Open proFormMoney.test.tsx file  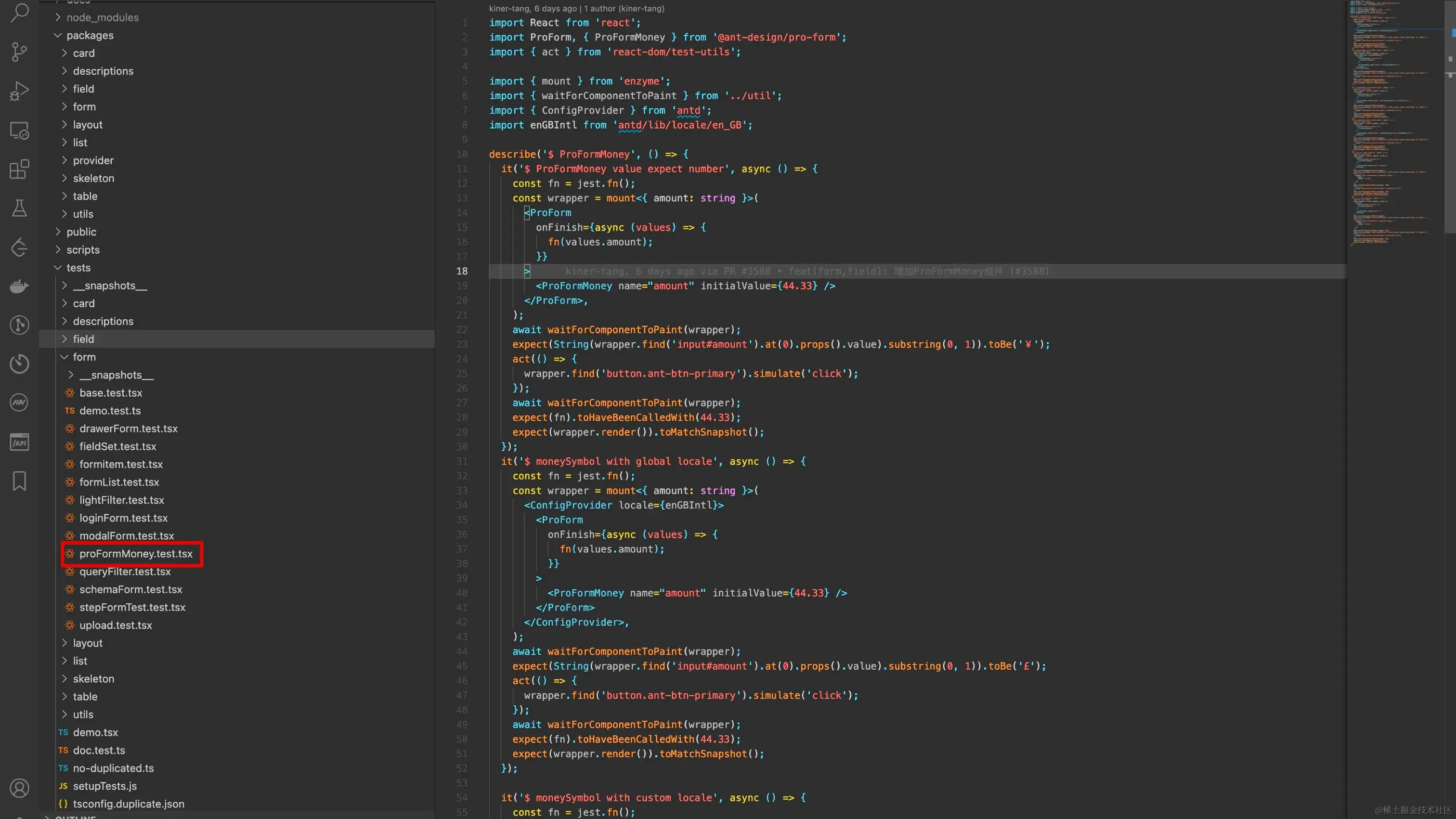point(136,554)
